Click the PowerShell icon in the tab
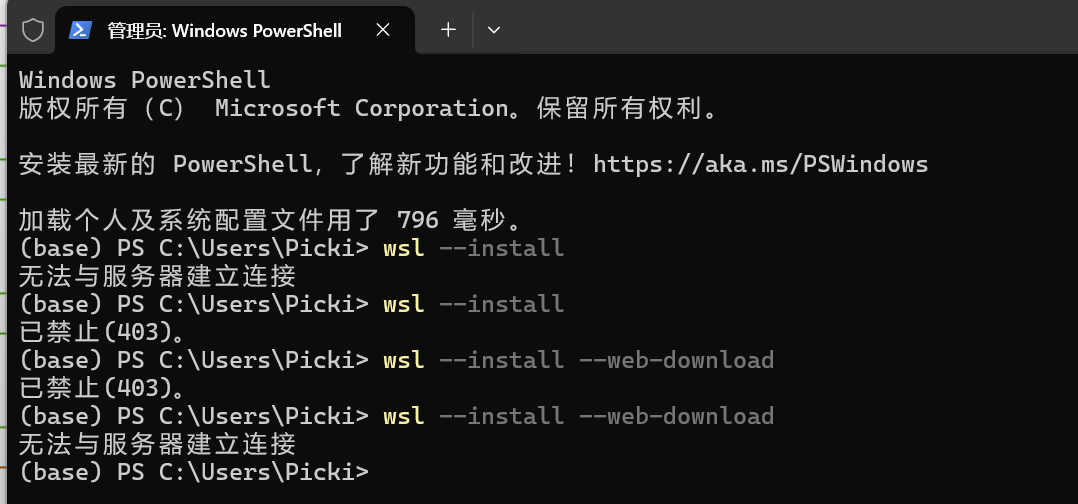The width and height of the screenshot is (1078, 504). [x=80, y=30]
